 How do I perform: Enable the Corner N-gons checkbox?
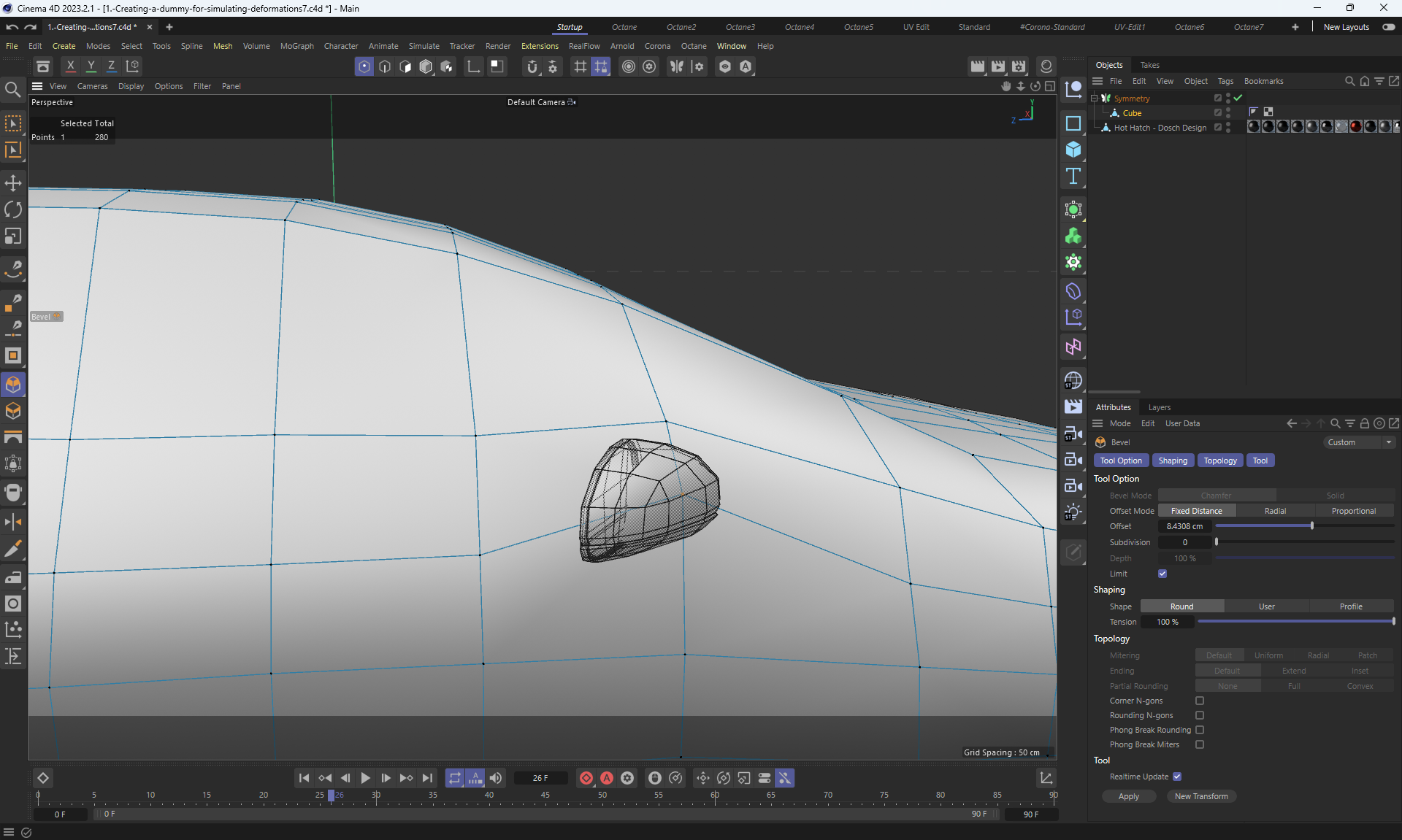pos(1200,701)
